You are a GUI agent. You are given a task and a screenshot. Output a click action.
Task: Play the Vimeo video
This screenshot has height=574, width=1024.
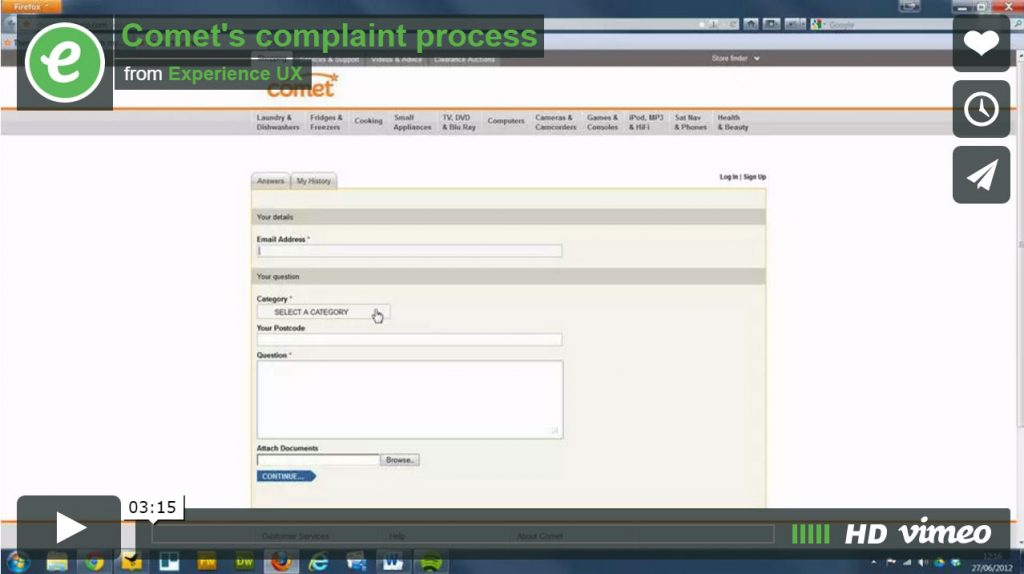coord(69,526)
